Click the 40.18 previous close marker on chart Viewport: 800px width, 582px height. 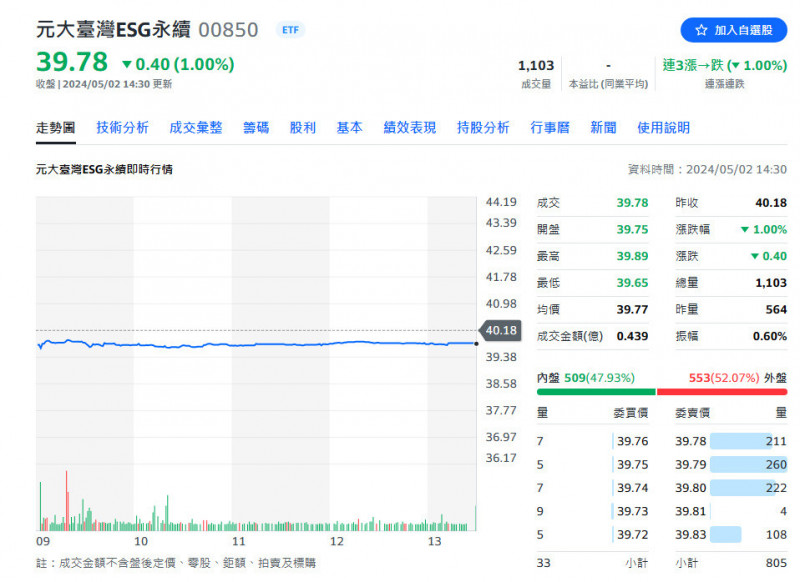tap(500, 331)
